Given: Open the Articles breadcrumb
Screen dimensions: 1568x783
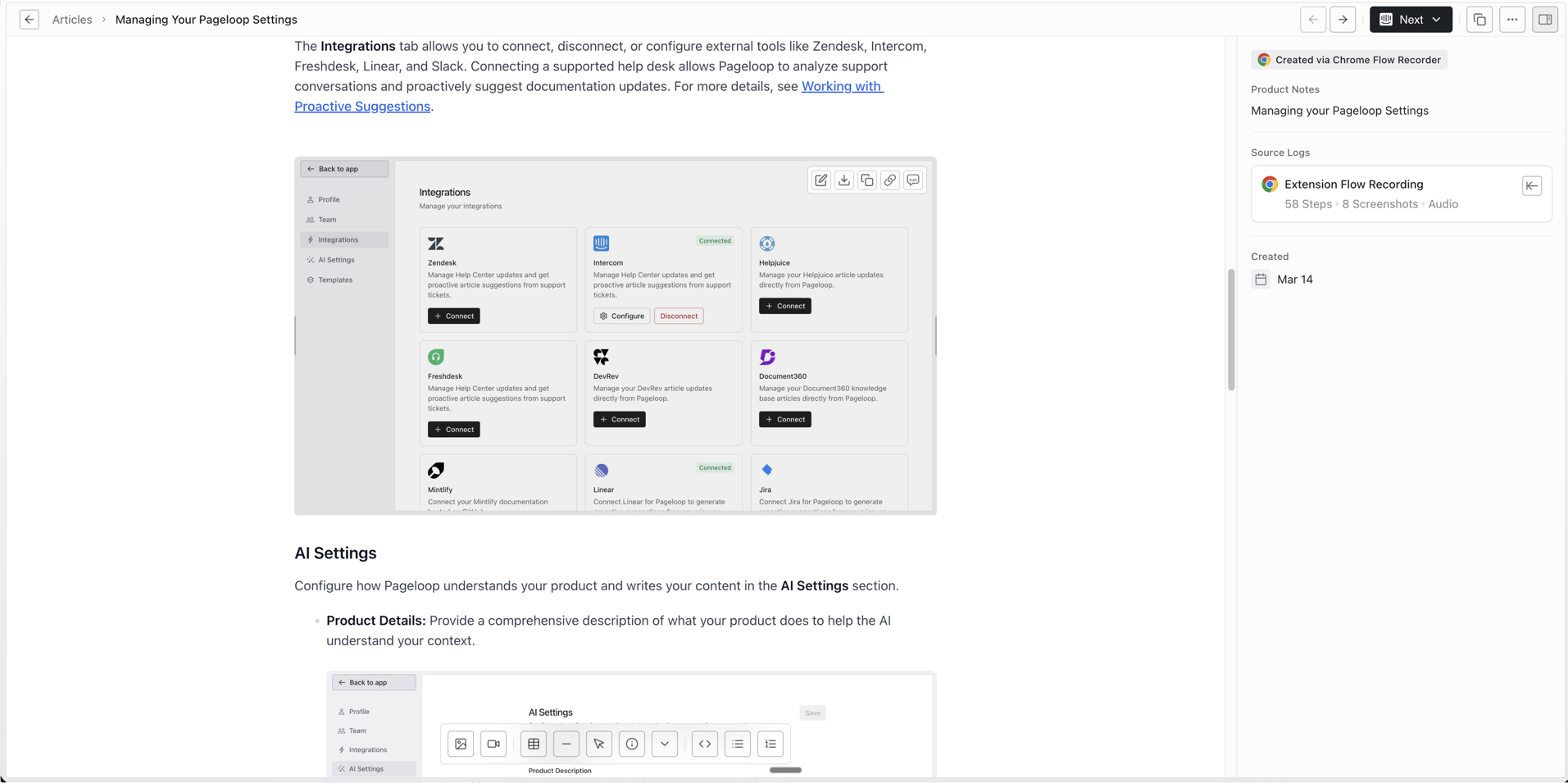Looking at the screenshot, I should (72, 20).
